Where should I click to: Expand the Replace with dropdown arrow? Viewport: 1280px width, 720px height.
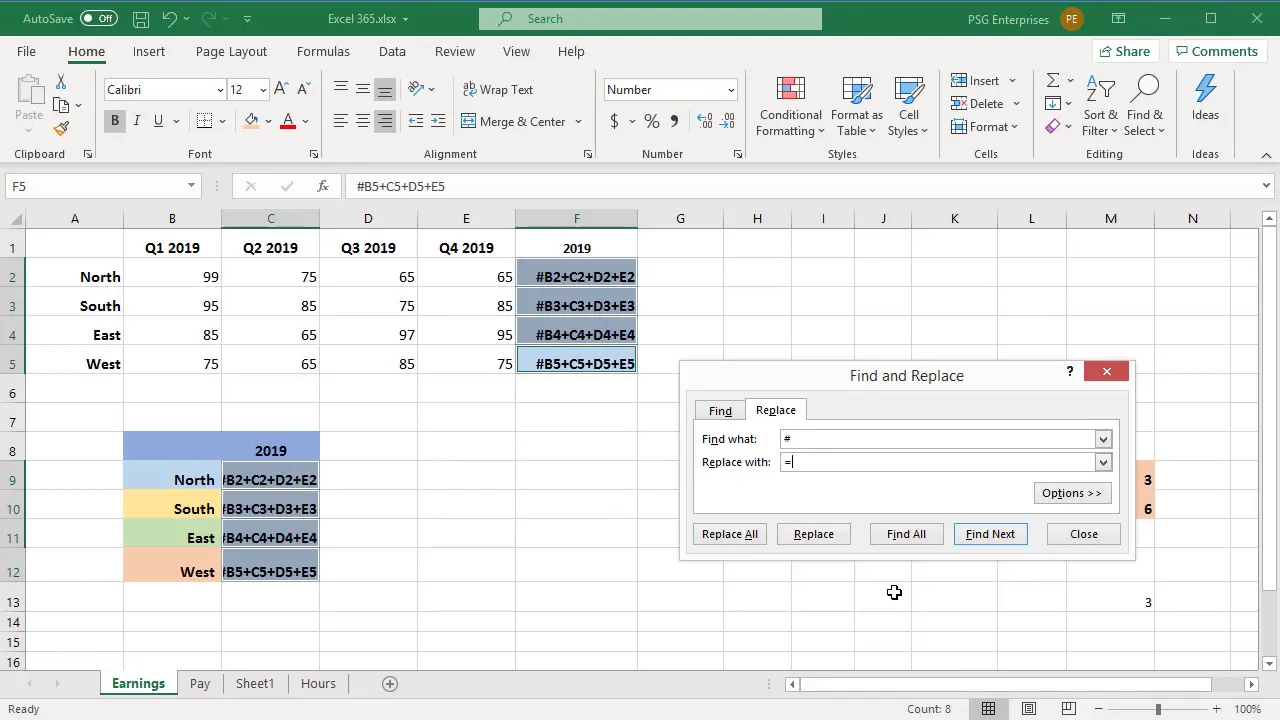coord(1103,462)
